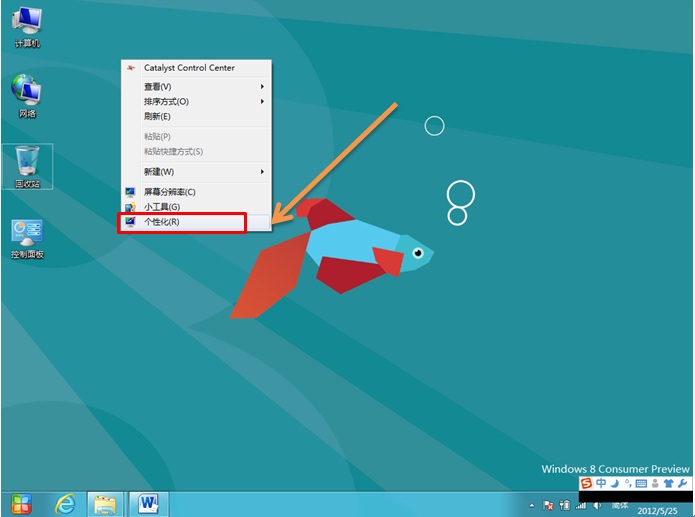The height and width of the screenshot is (517, 695).
Task: Click the 简体 language indicator
Action: (x=620, y=505)
